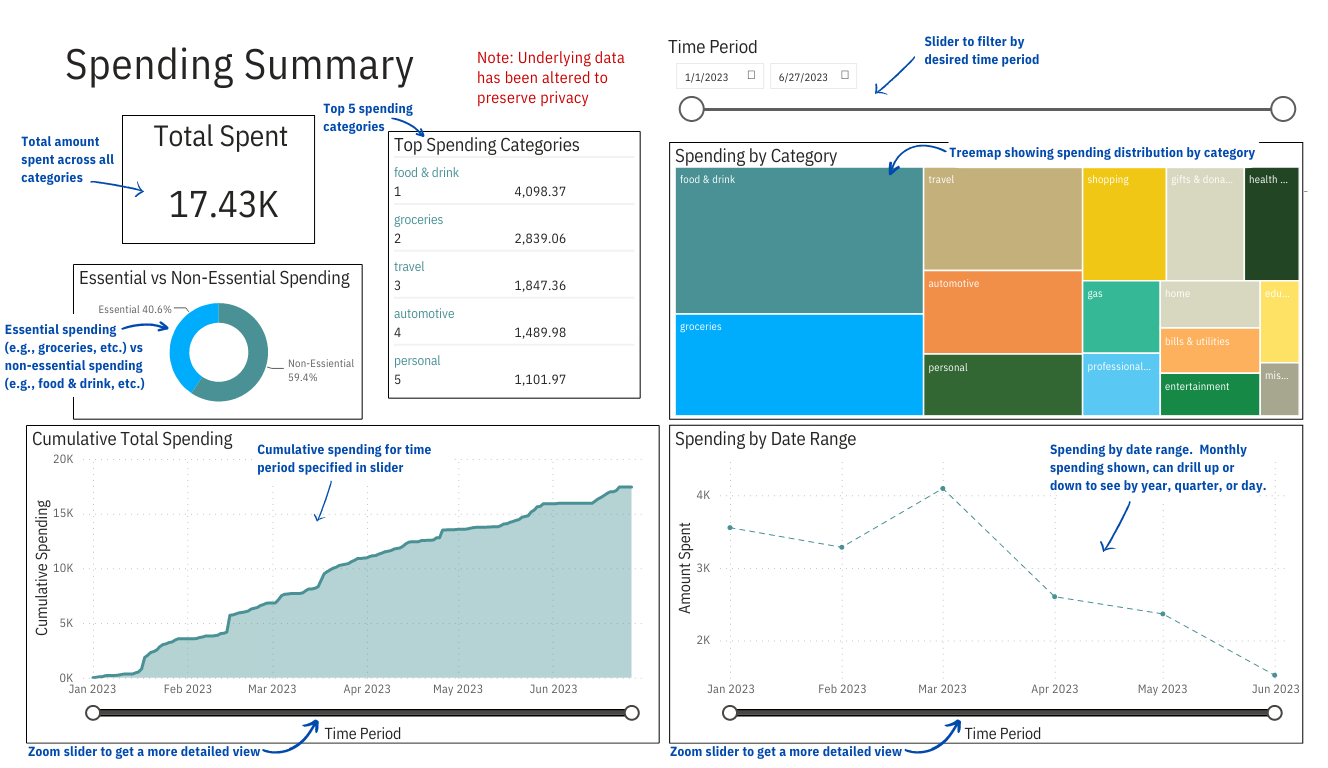Click the Non-Essential 59.4% donut label
This screenshot has width=1328, height=768.
coord(321,370)
